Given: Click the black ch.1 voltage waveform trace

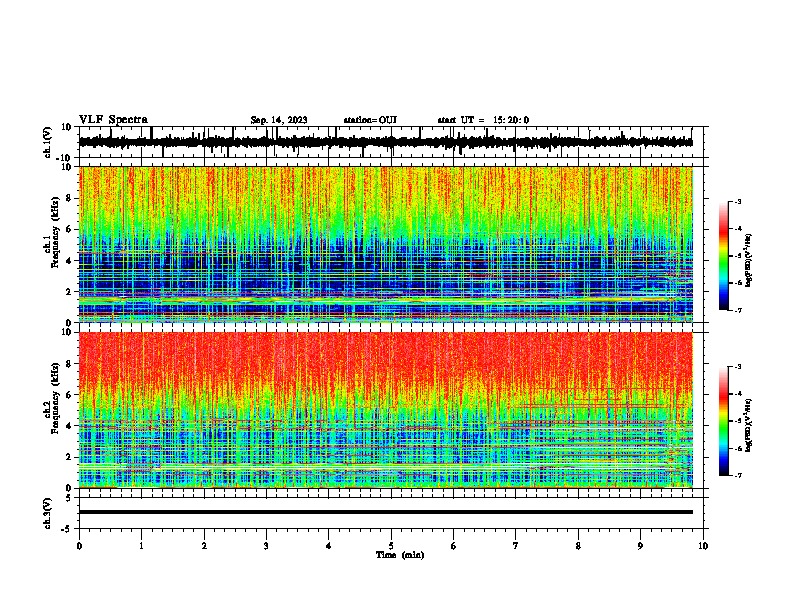Looking at the screenshot, I should click(385, 142).
